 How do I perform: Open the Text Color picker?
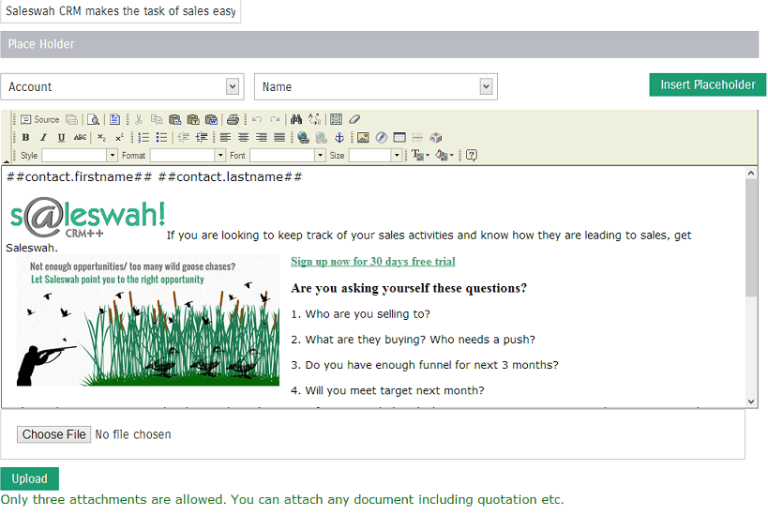click(420, 156)
